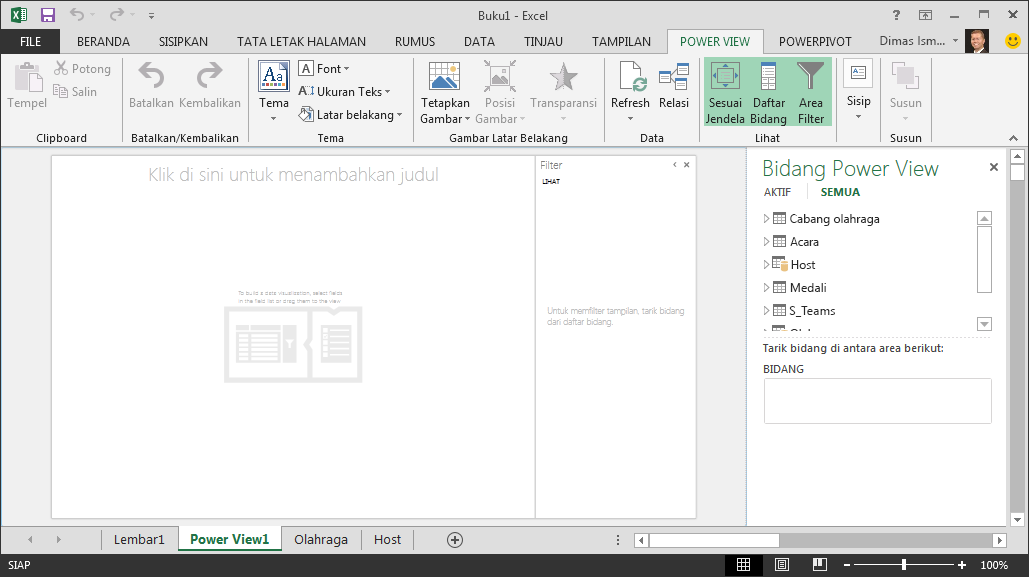Open the FILE tab
Image resolution: width=1029 pixels, height=577 pixels.
point(30,41)
